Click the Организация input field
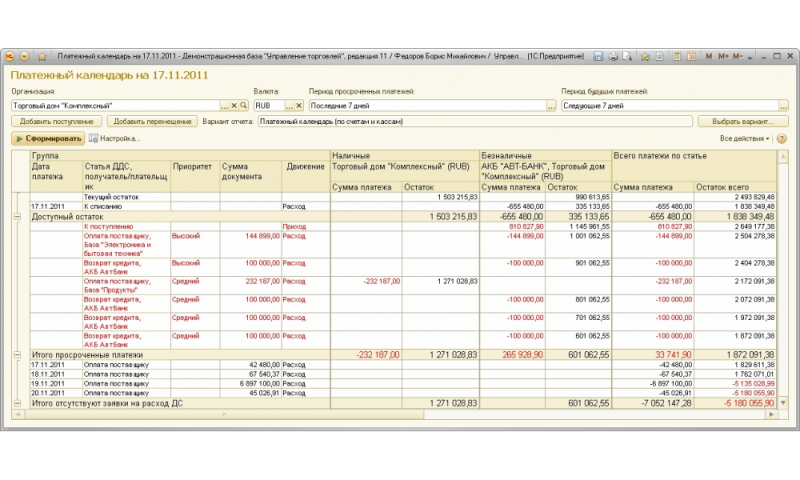This screenshot has width=800, height=480. click(115, 105)
